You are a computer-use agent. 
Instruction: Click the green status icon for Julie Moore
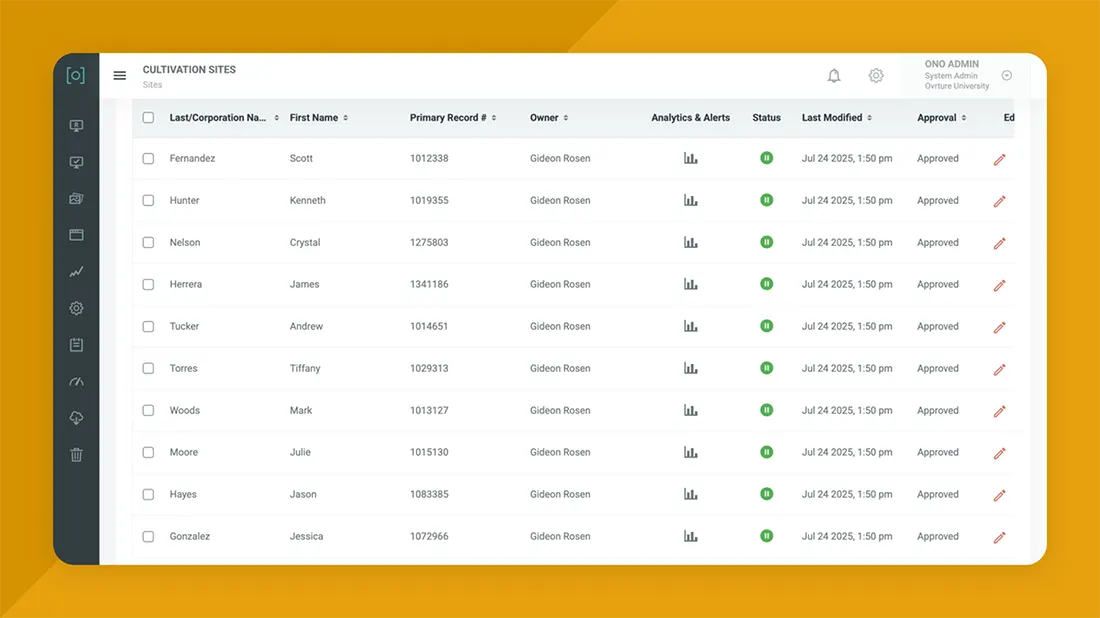(766, 452)
